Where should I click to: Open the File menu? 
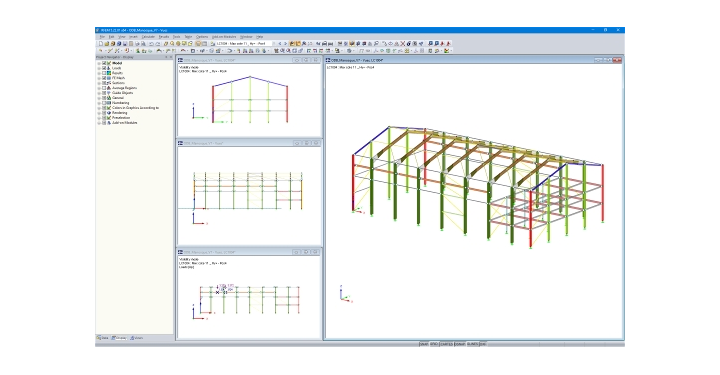point(102,36)
